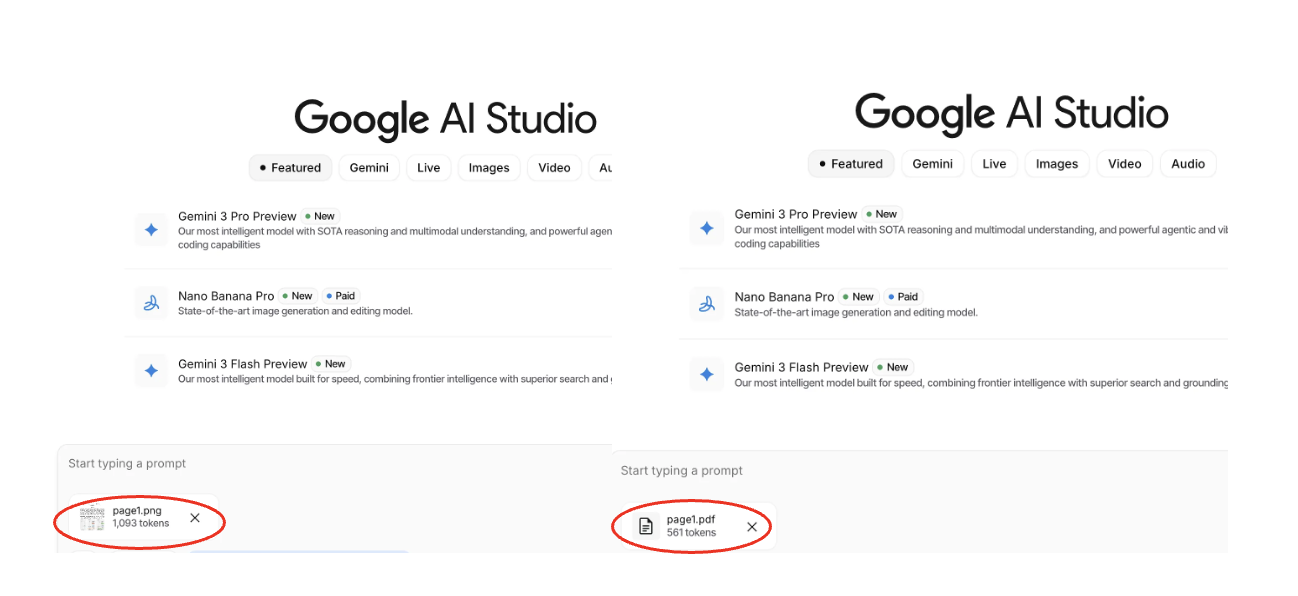Click the Nano Banana Pro banana icon in the right panel
This screenshot has height=596, width=1298.
[707, 304]
